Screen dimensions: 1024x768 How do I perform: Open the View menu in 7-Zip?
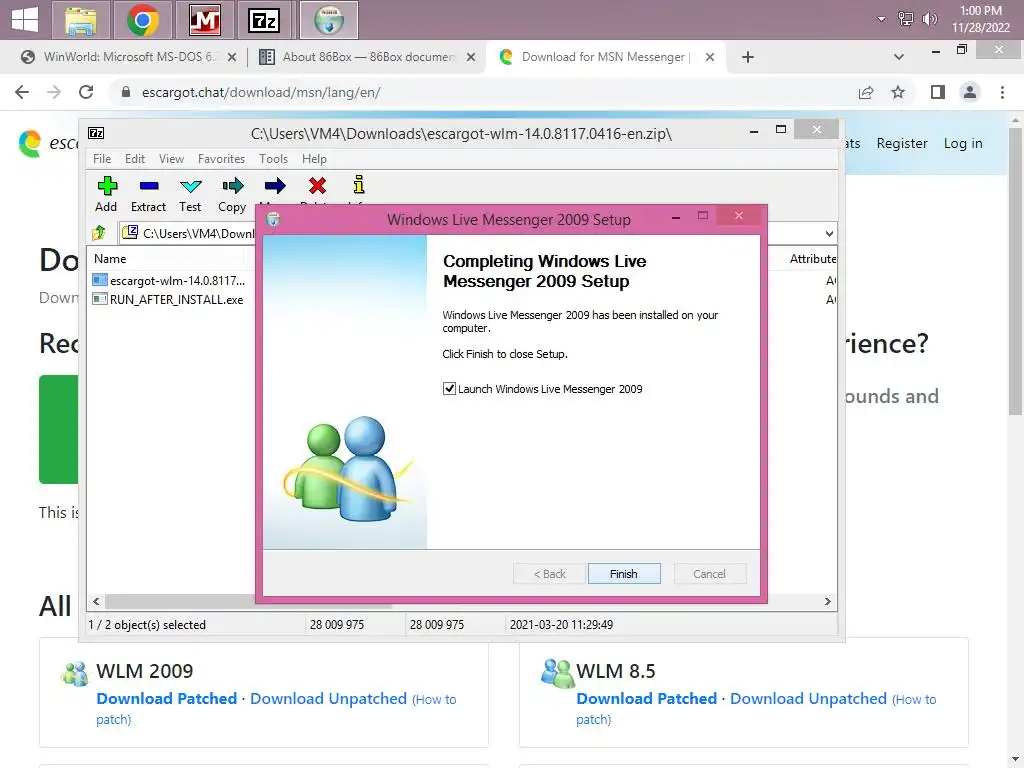[172, 159]
